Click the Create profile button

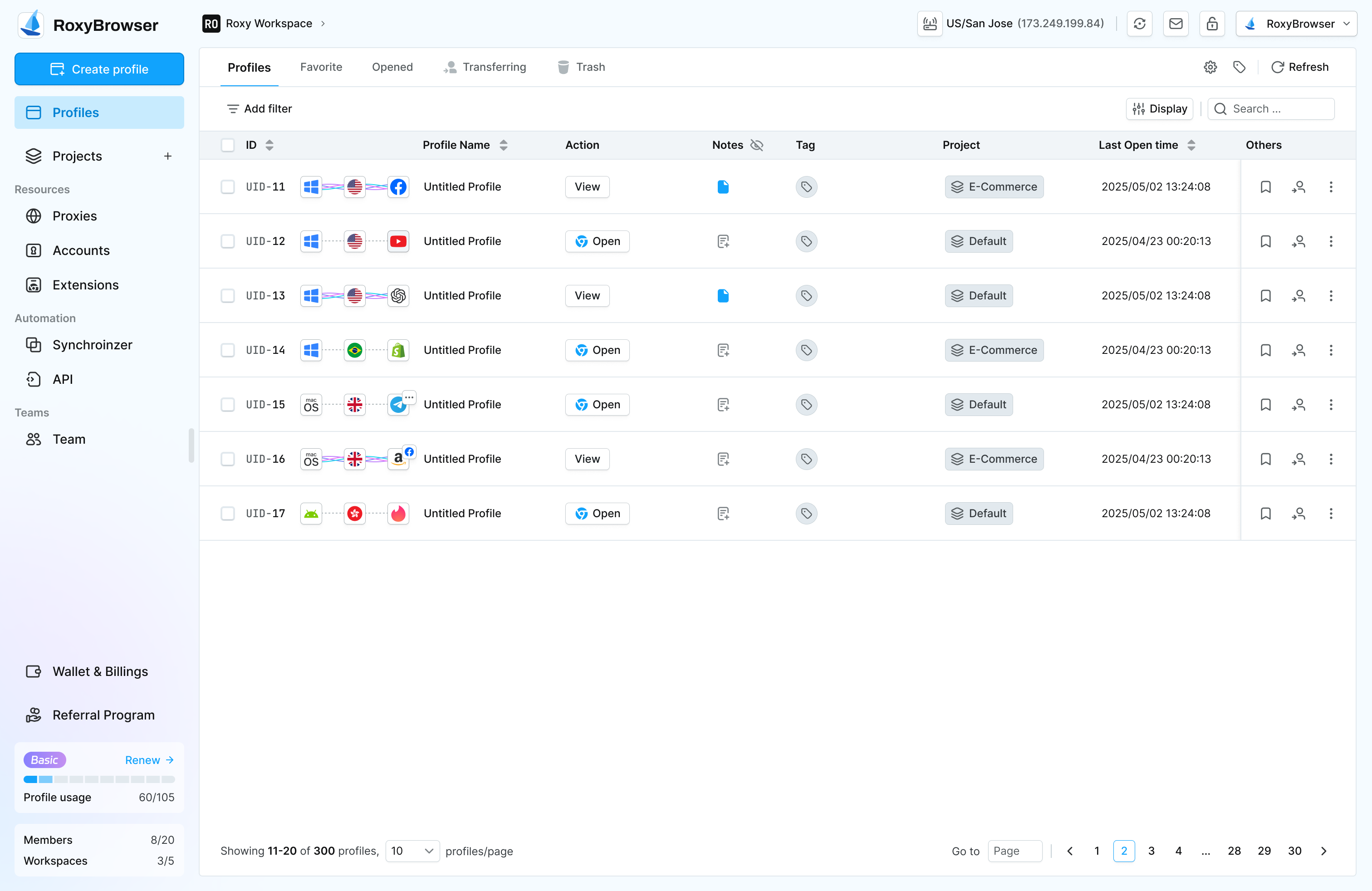[x=99, y=69]
